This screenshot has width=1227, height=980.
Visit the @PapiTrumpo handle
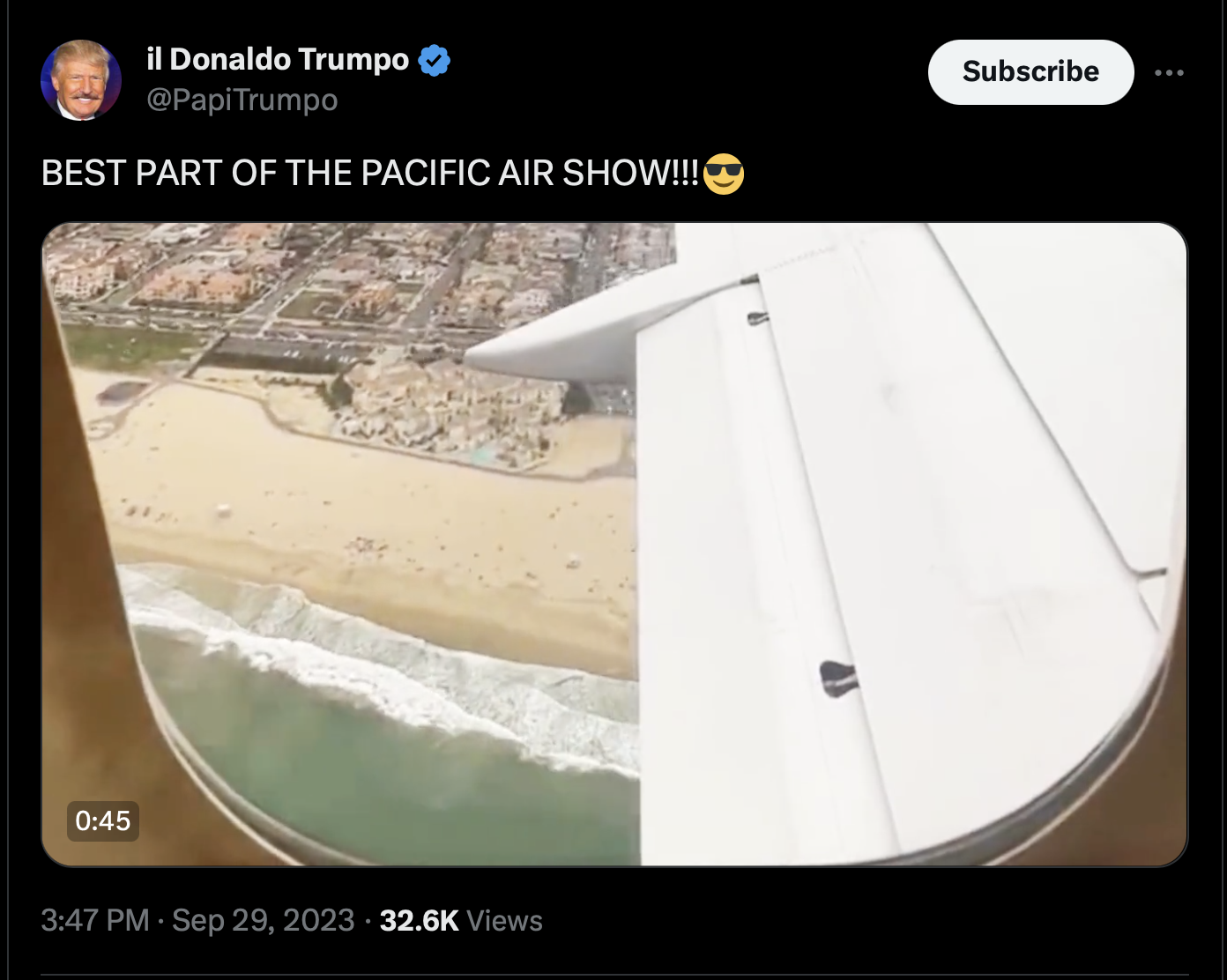[242, 100]
